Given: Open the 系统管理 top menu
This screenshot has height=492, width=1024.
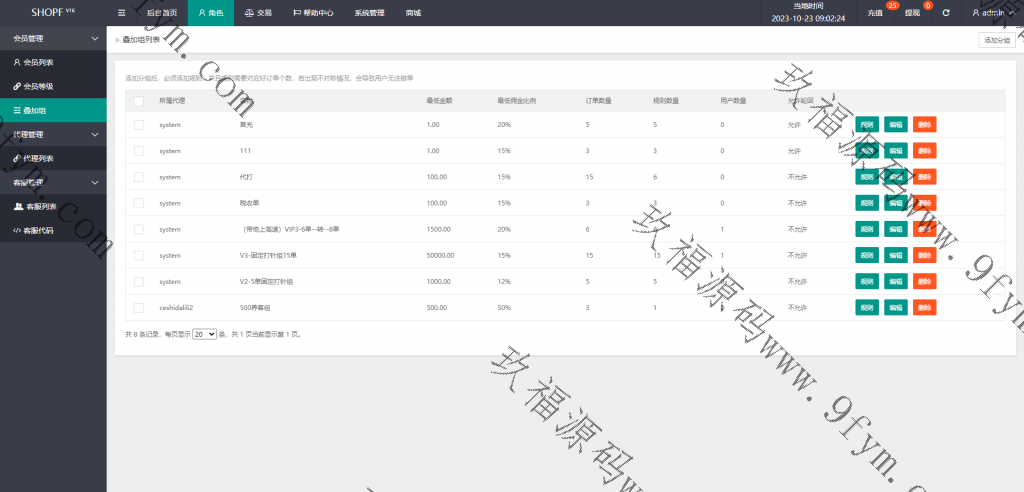Looking at the screenshot, I should tap(369, 13).
